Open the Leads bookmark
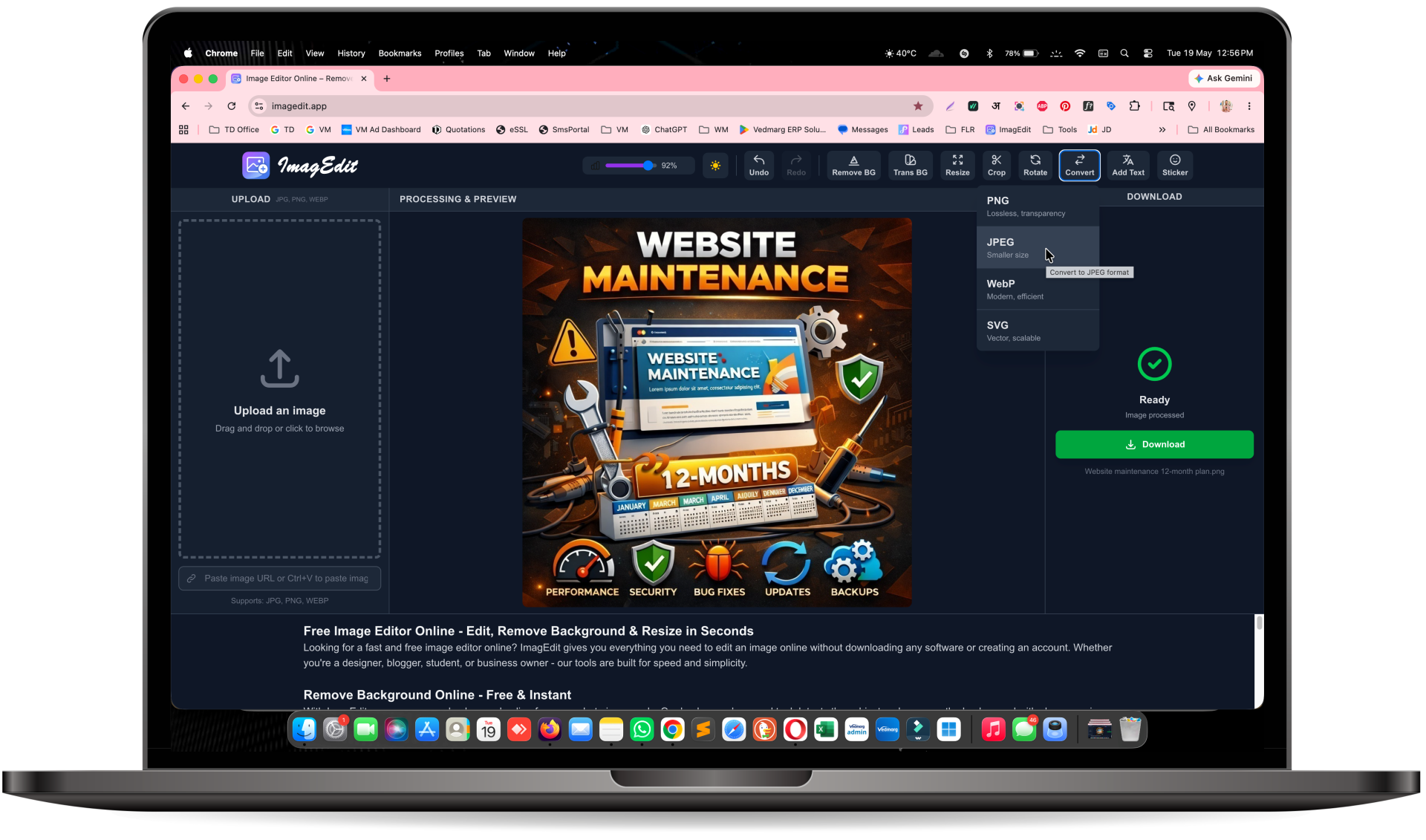Screen dimensions: 1426x840 (x=916, y=129)
